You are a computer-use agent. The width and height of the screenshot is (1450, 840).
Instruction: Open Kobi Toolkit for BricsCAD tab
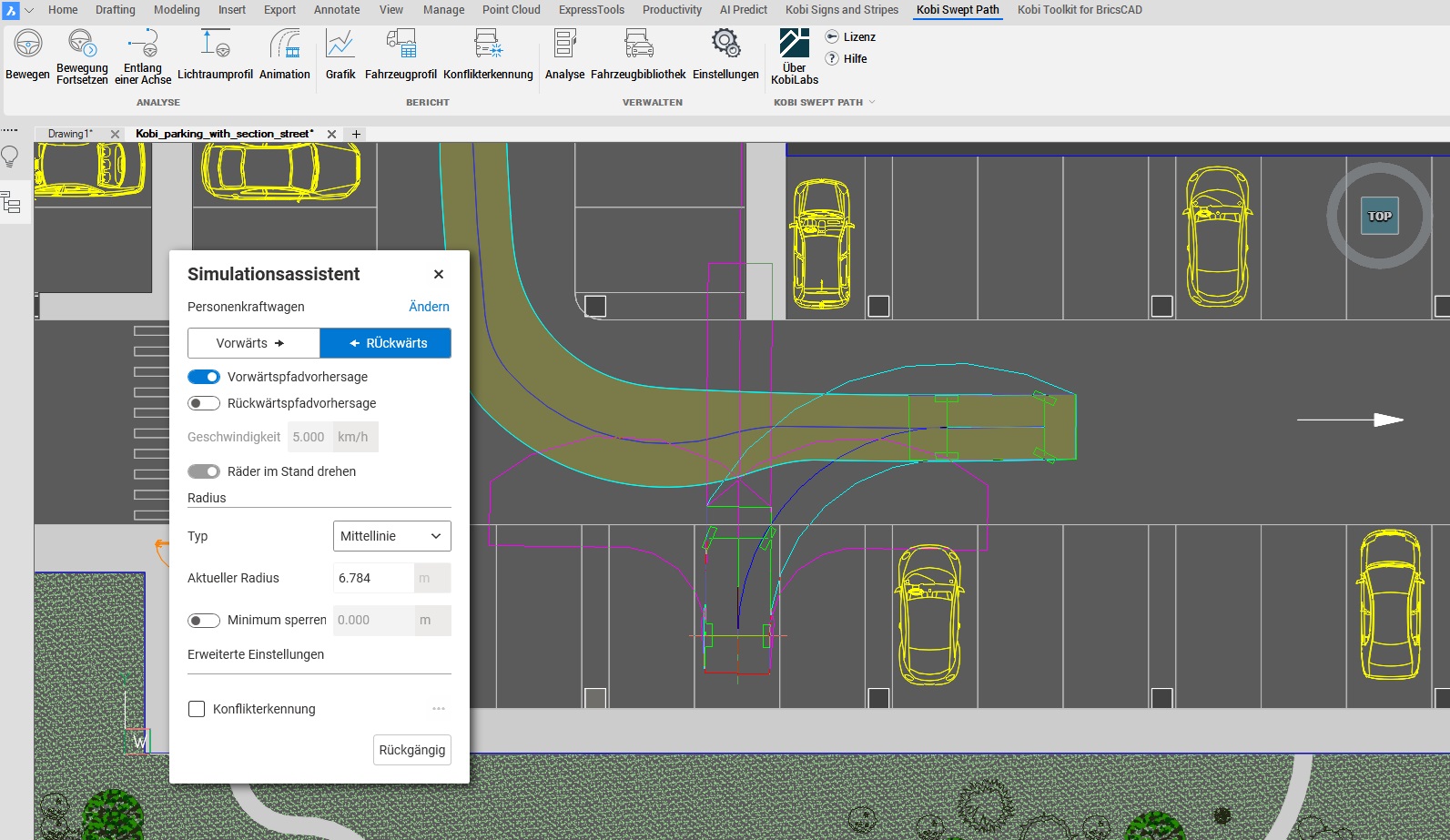[x=1080, y=10]
